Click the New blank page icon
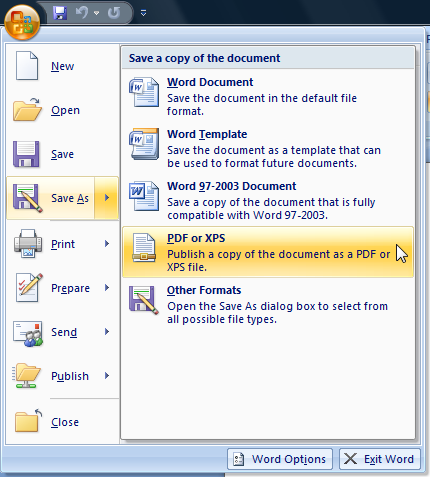 click(x=27, y=66)
